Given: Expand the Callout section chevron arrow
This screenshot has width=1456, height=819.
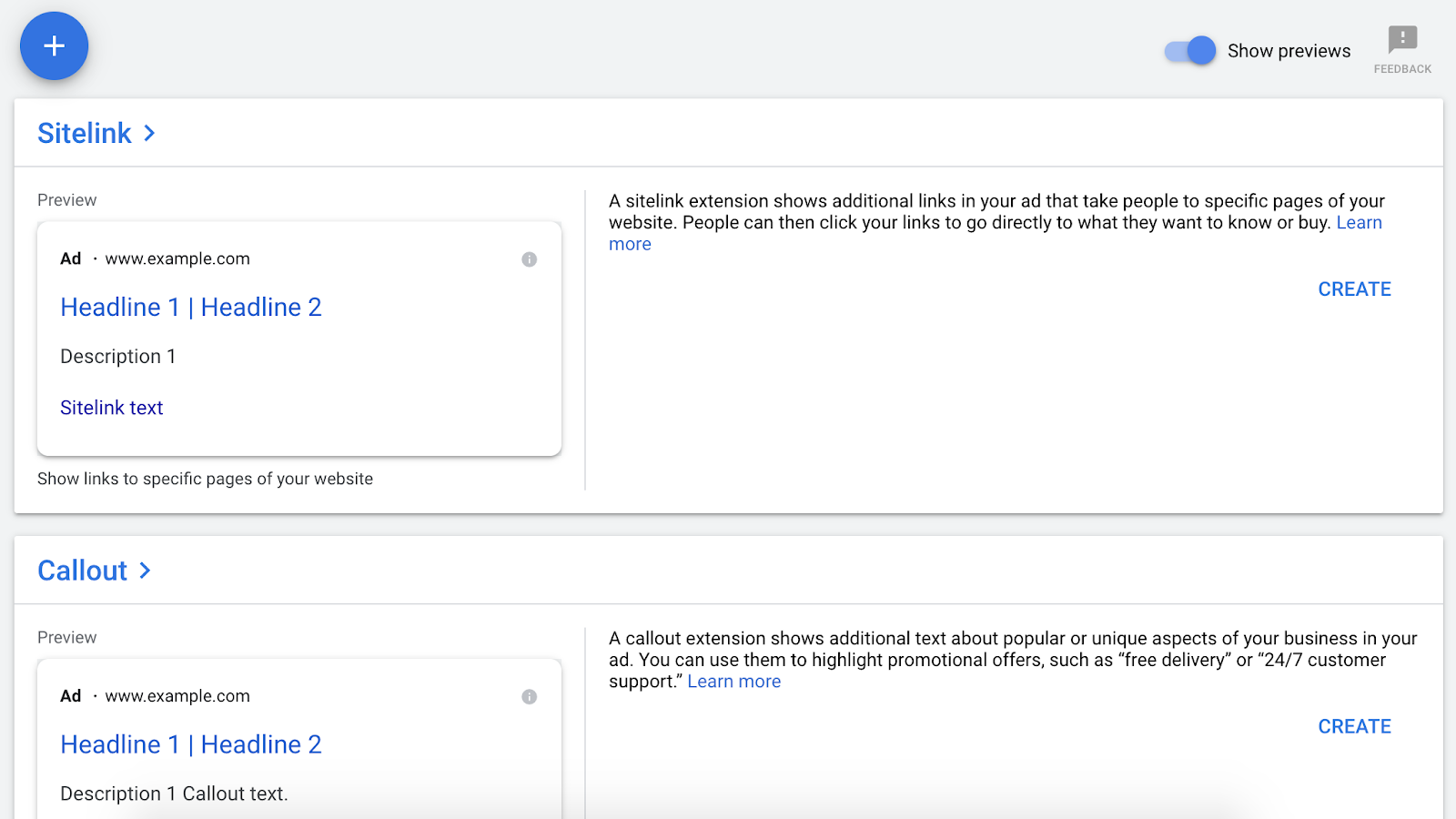Looking at the screenshot, I should point(145,571).
